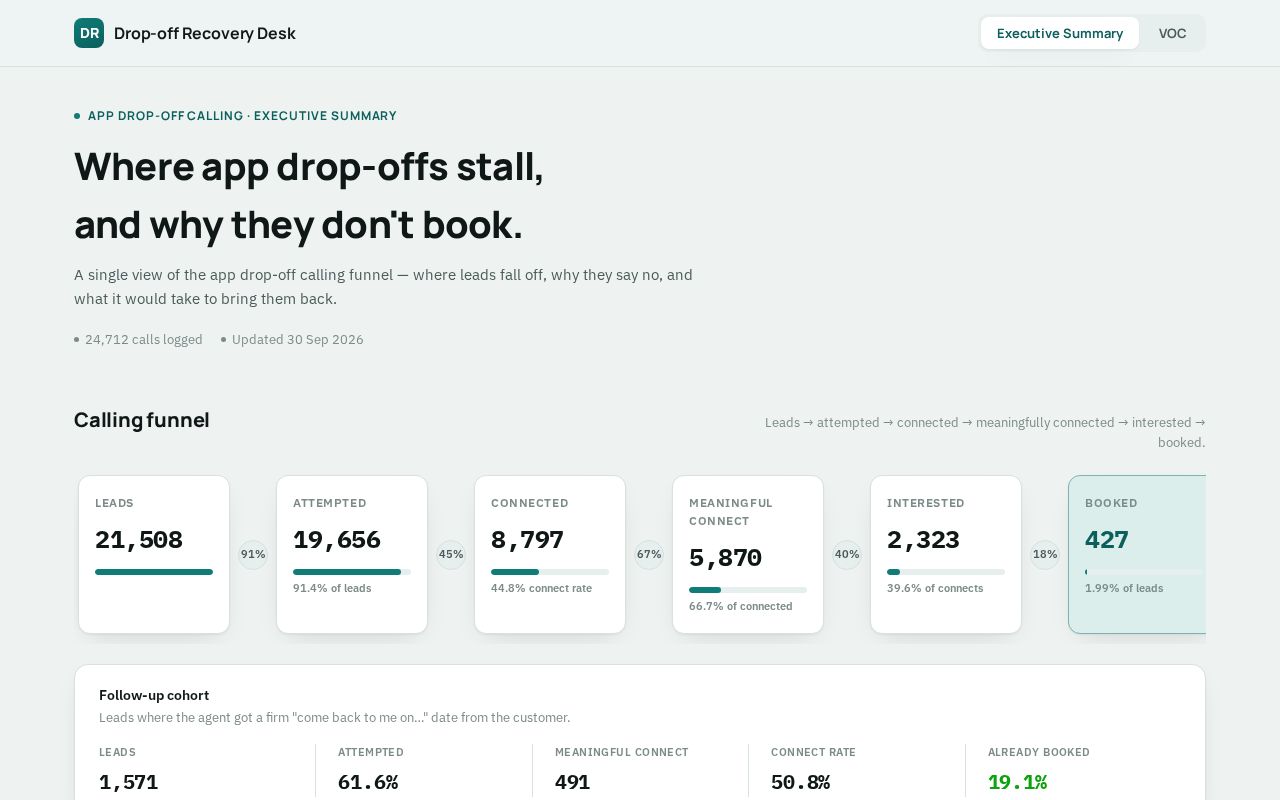Click the DR logo icon
The height and width of the screenshot is (800, 1280).
click(x=89, y=33)
